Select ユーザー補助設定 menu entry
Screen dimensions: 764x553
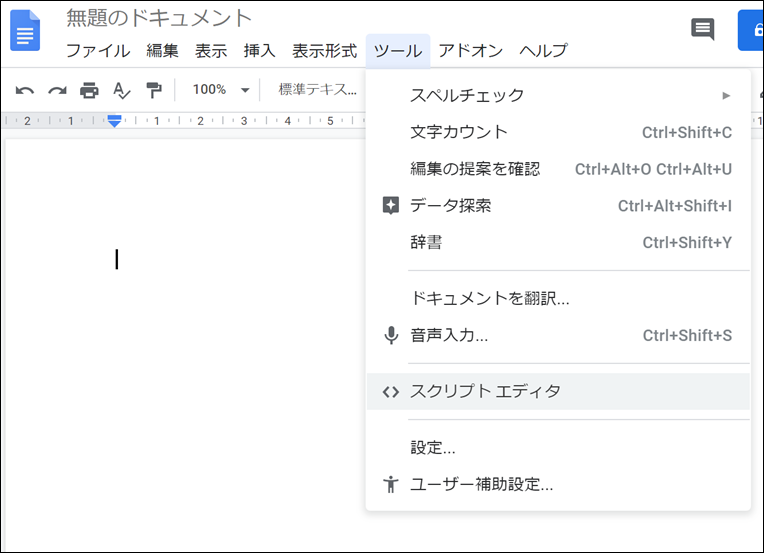click(558, 484)
